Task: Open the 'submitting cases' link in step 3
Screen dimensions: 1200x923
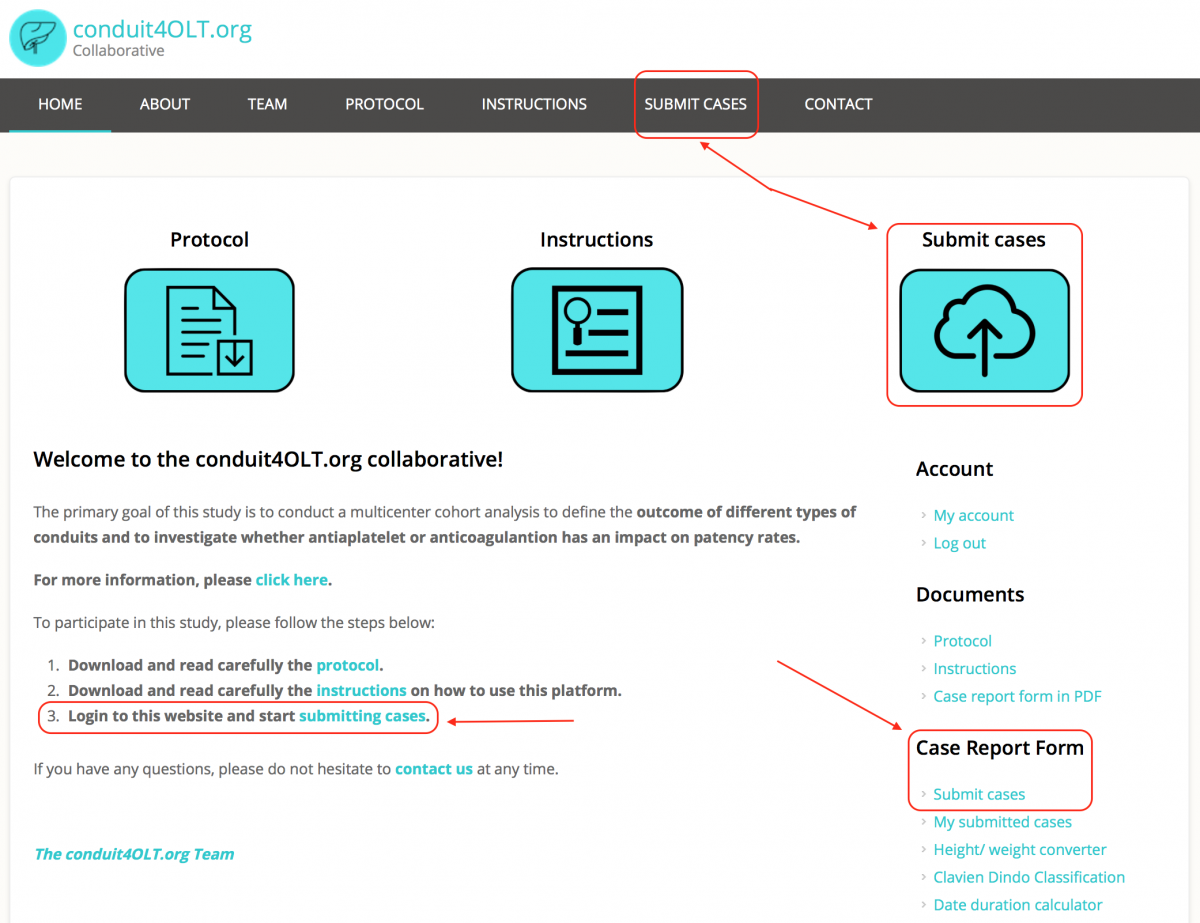Action: coord(362,716)
